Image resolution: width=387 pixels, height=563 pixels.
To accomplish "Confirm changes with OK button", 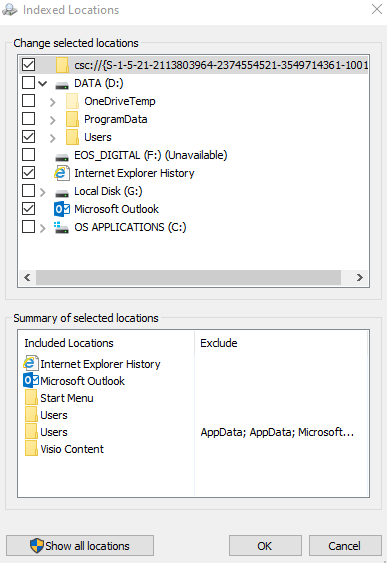I will pyautogui.click(x=265, y=546).
